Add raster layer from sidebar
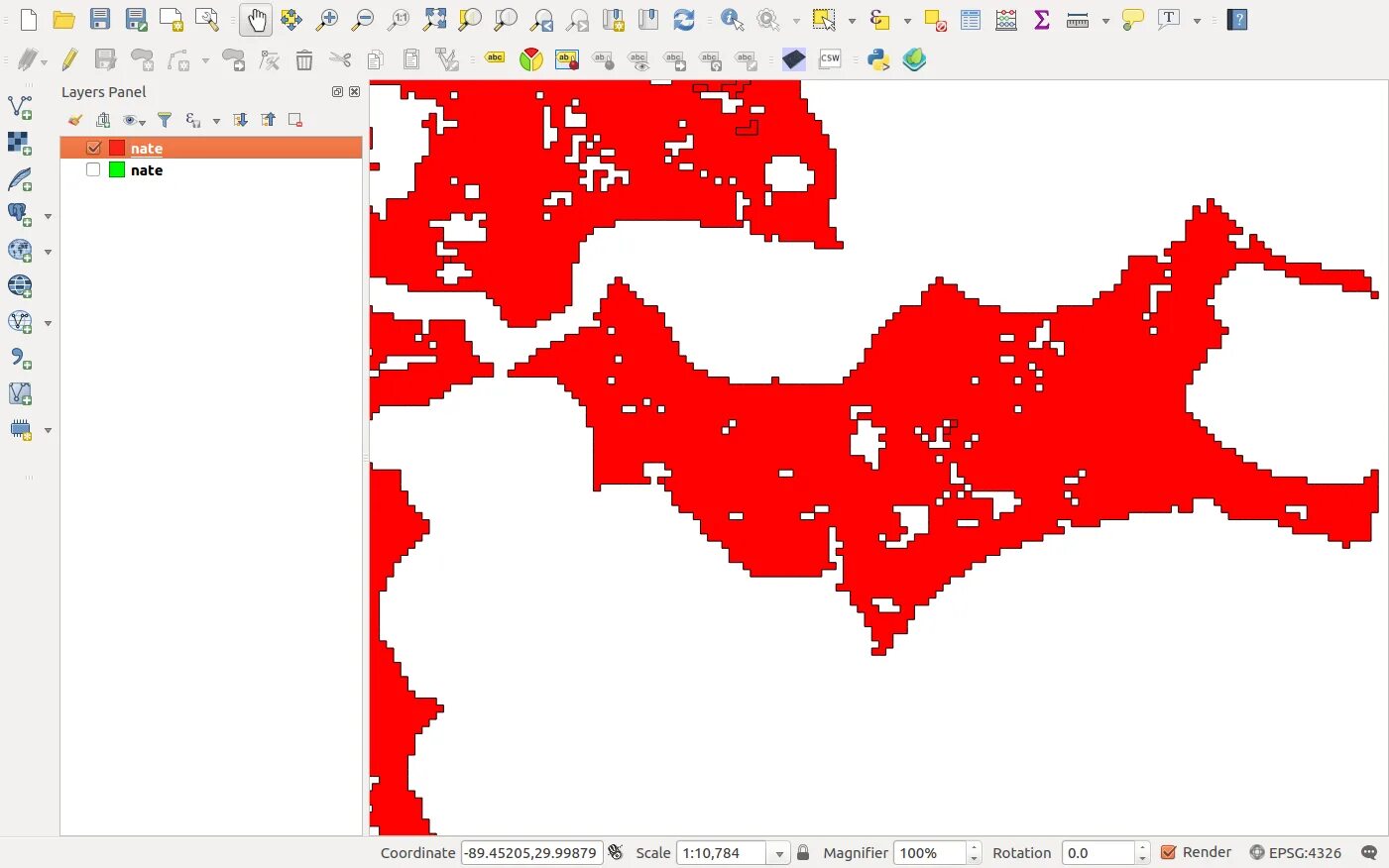 (20, 143)
